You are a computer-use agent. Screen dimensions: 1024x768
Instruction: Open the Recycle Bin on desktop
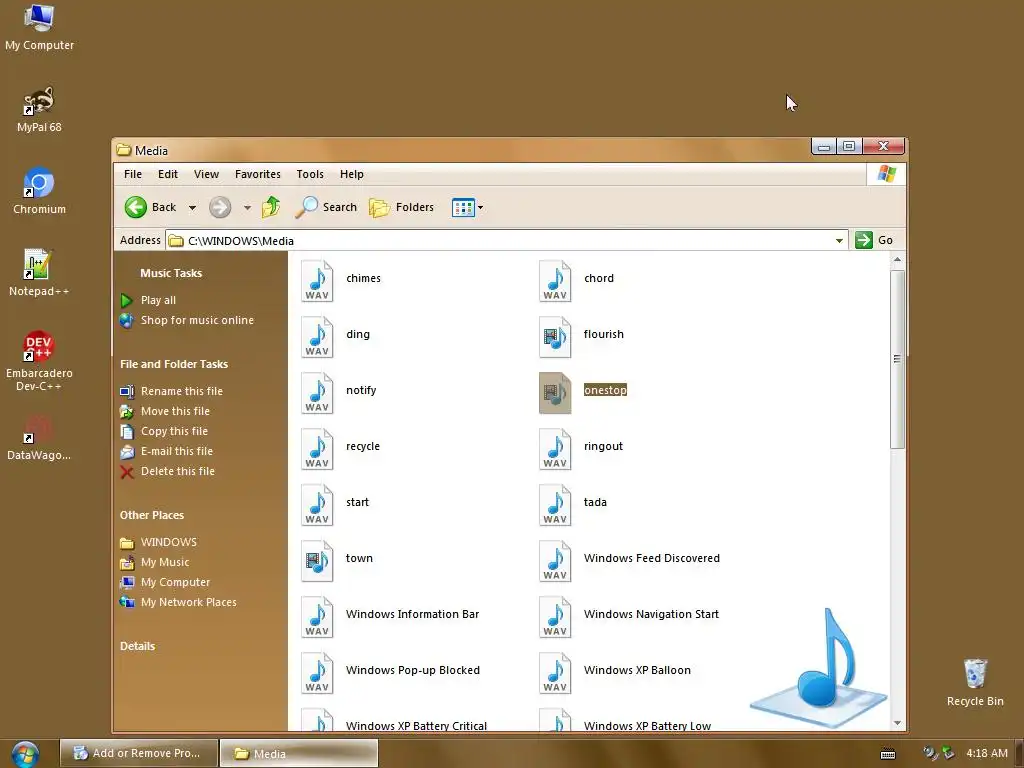pyautogui.click(x=975, y=682)
